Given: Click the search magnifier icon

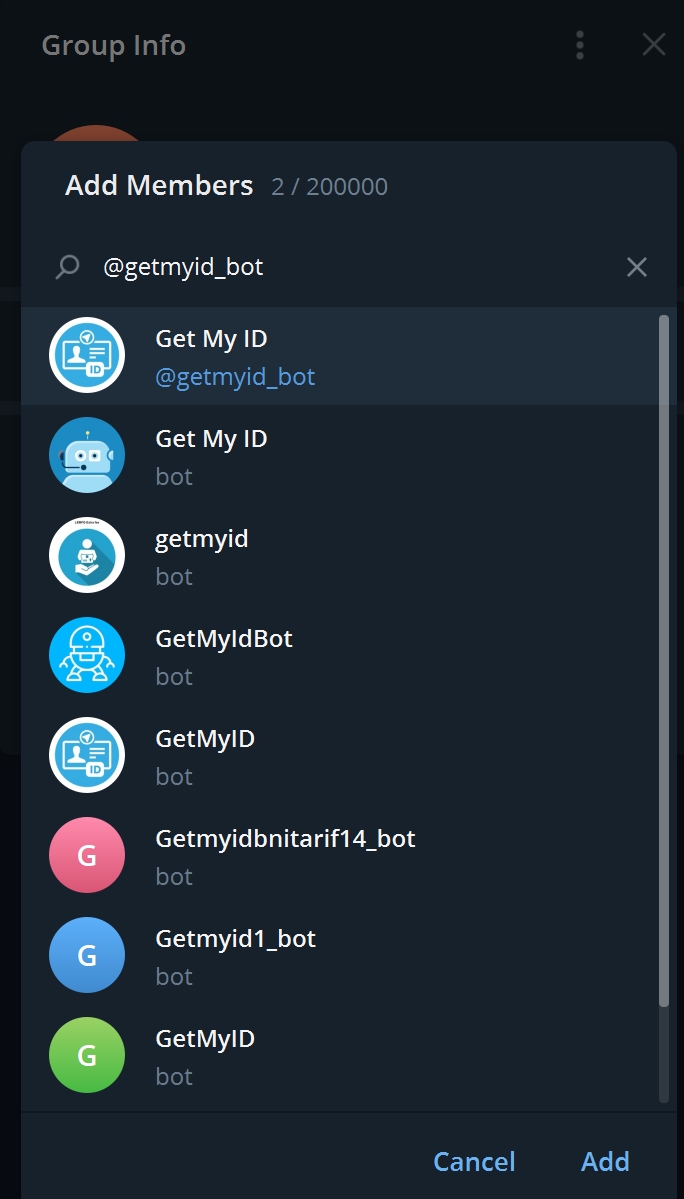Looking at the screenshot, I should (67, 267).
